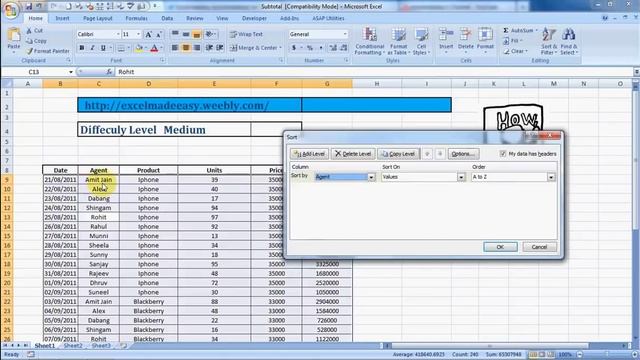Go to the Review tab

[x=194, y=18]
